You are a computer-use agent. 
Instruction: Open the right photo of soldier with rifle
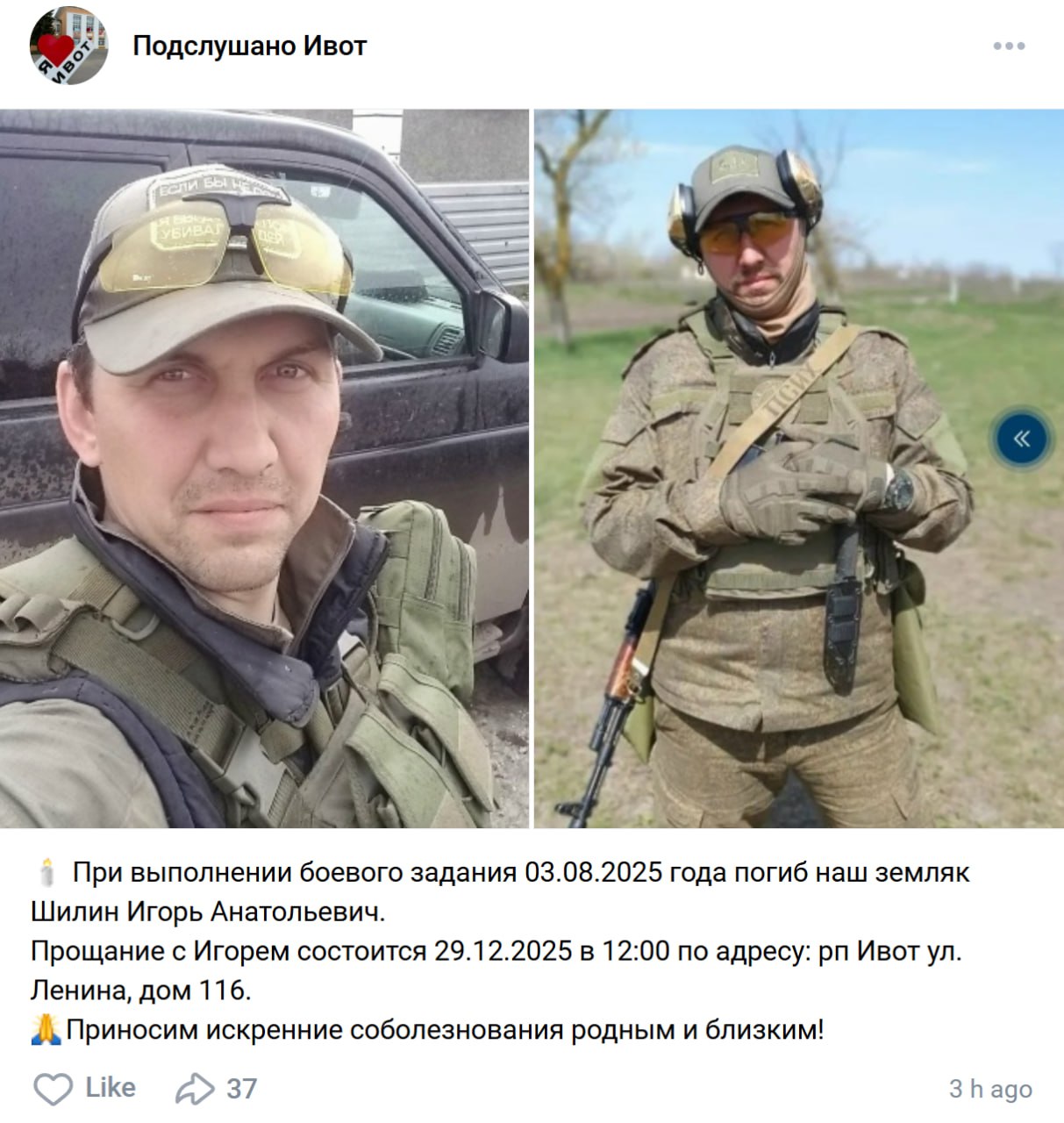click(799, 469)
